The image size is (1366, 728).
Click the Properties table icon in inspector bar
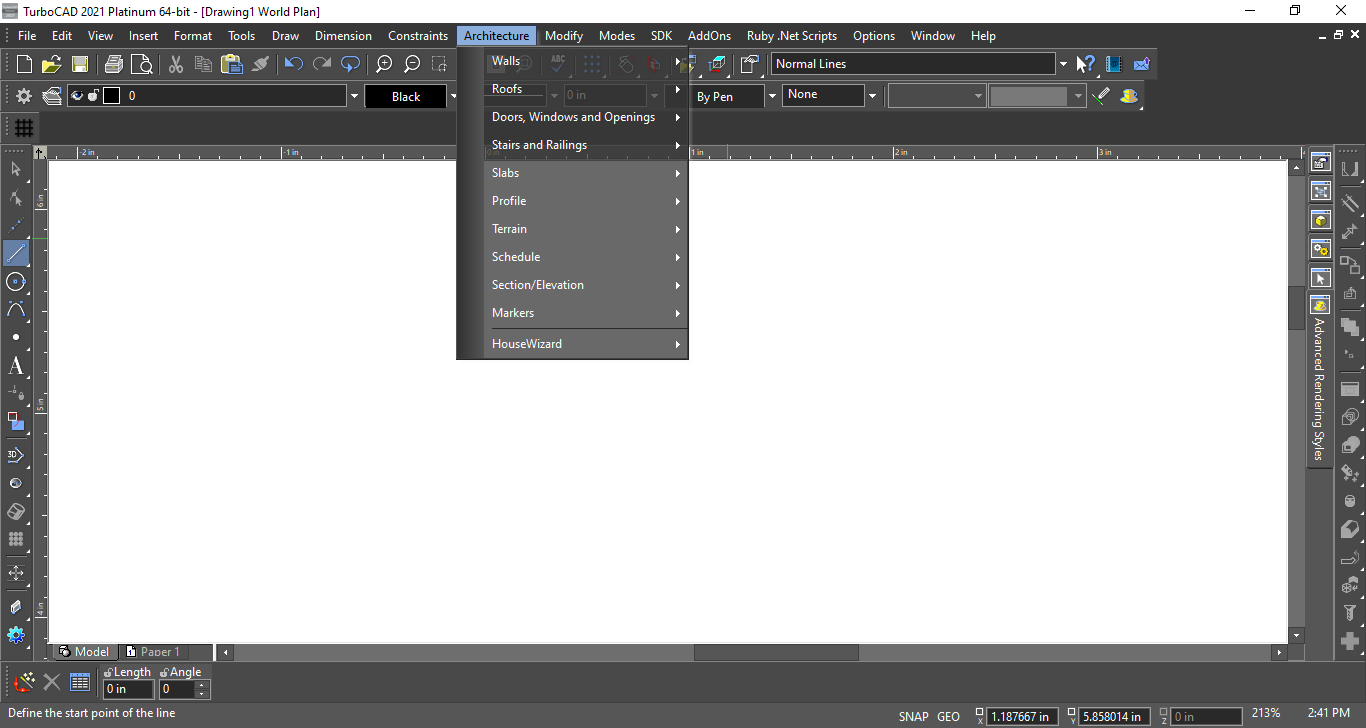tap(80, 683)
